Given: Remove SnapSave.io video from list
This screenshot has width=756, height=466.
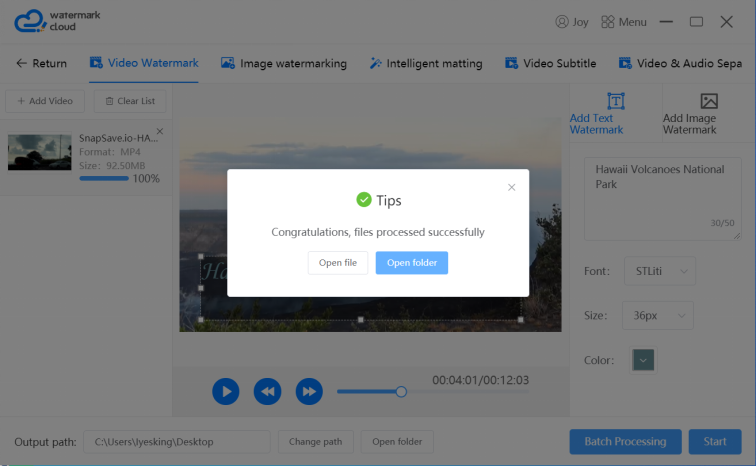Looking at the screenshot, I should click(x=160, y=131).
